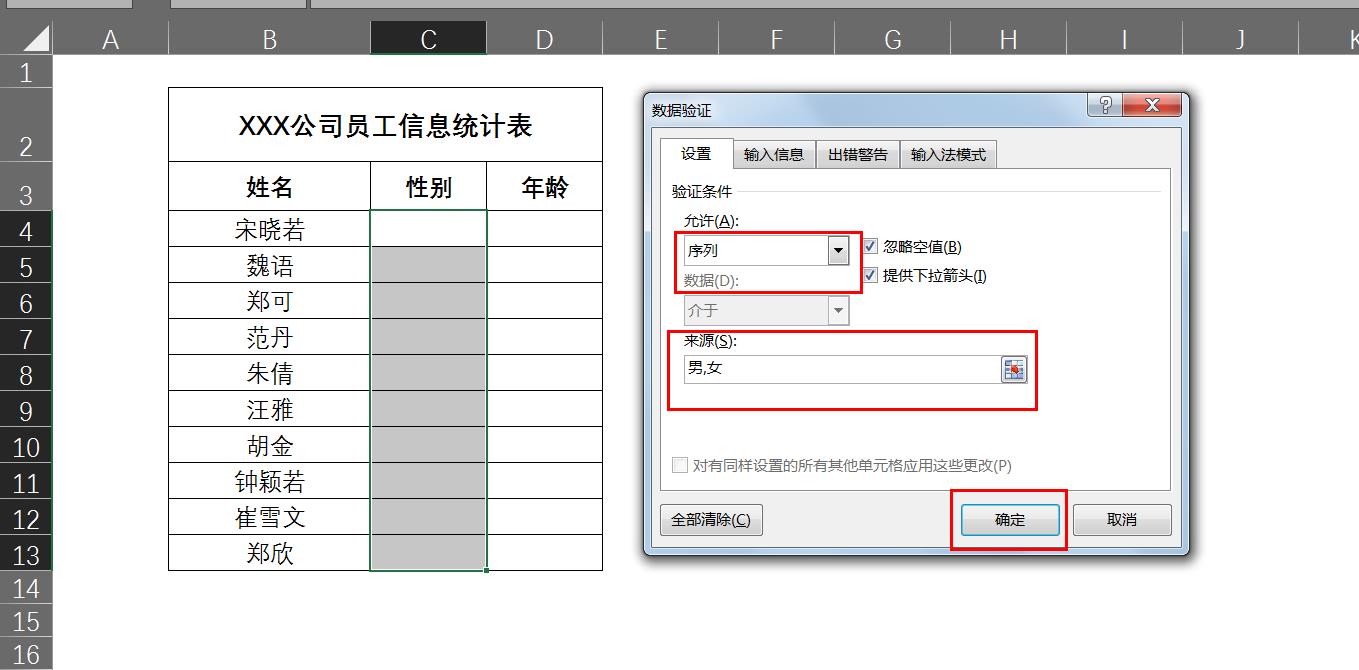Click the cell containing 范丹
The image size is (1359, 670).
point(269,337)
